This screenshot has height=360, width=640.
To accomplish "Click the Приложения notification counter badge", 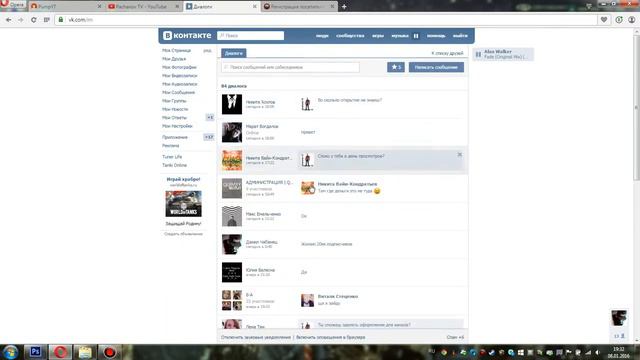I will click(x=209, y=137).
